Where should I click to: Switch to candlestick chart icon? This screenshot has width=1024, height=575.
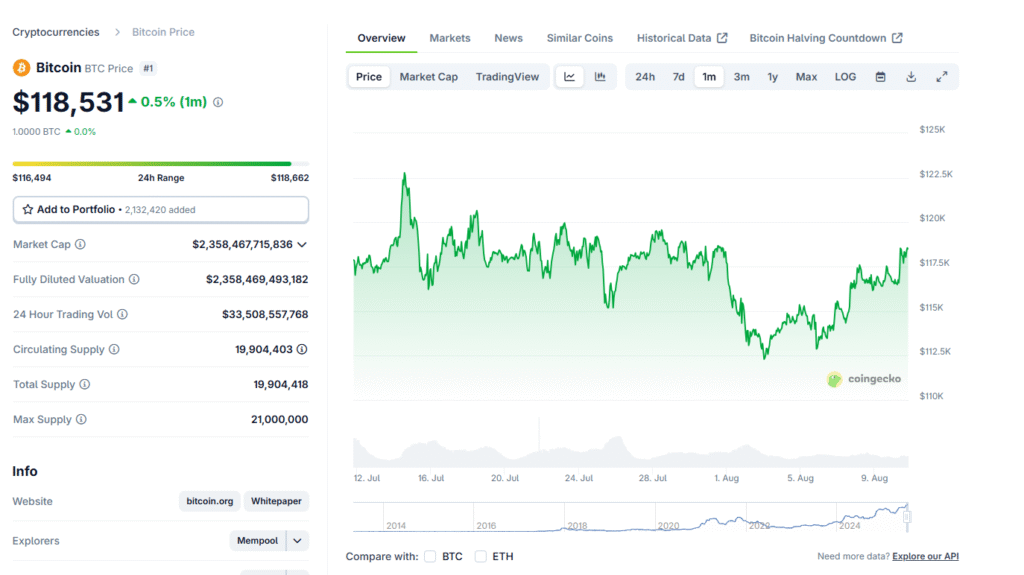point(600,77)
